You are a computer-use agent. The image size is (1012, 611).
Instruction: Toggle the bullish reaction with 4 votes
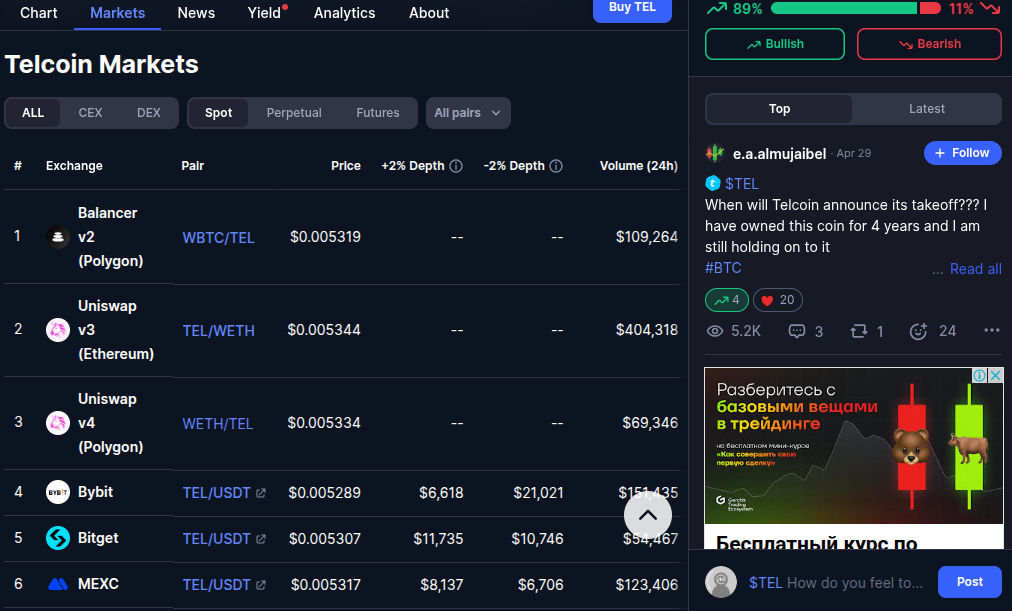727,300
